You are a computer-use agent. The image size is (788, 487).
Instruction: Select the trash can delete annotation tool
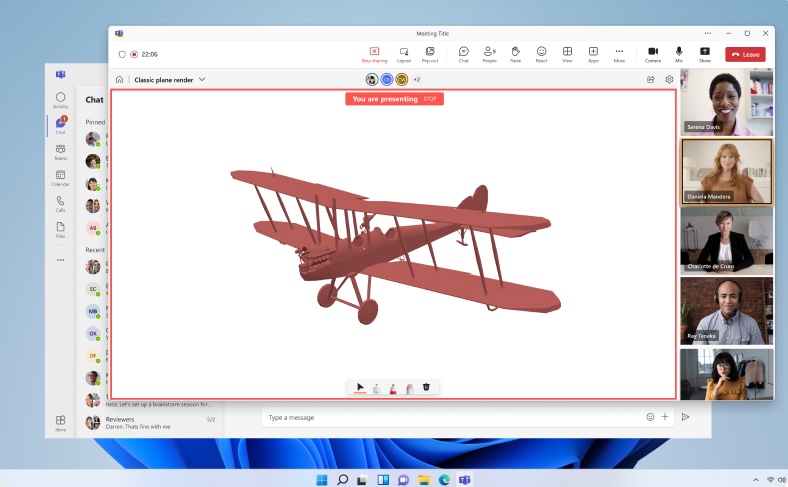tap(426, 387)
